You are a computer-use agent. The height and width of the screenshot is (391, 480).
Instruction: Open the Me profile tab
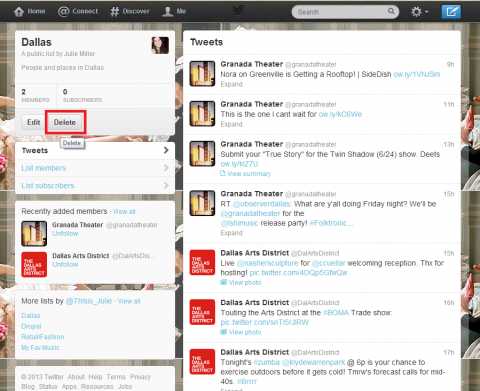coord(174,11)
